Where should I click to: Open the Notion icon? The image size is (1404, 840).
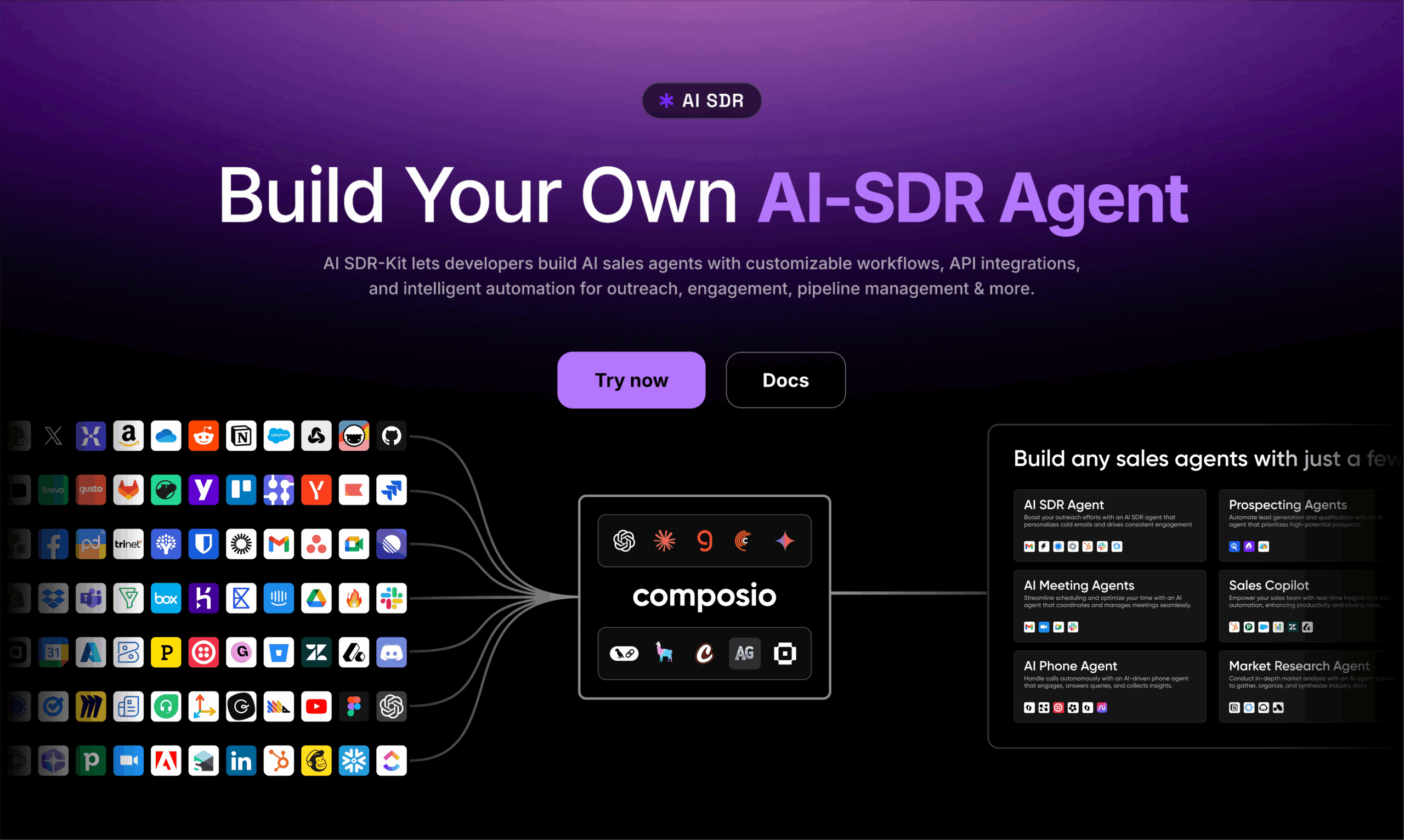[x=241, y=436]
